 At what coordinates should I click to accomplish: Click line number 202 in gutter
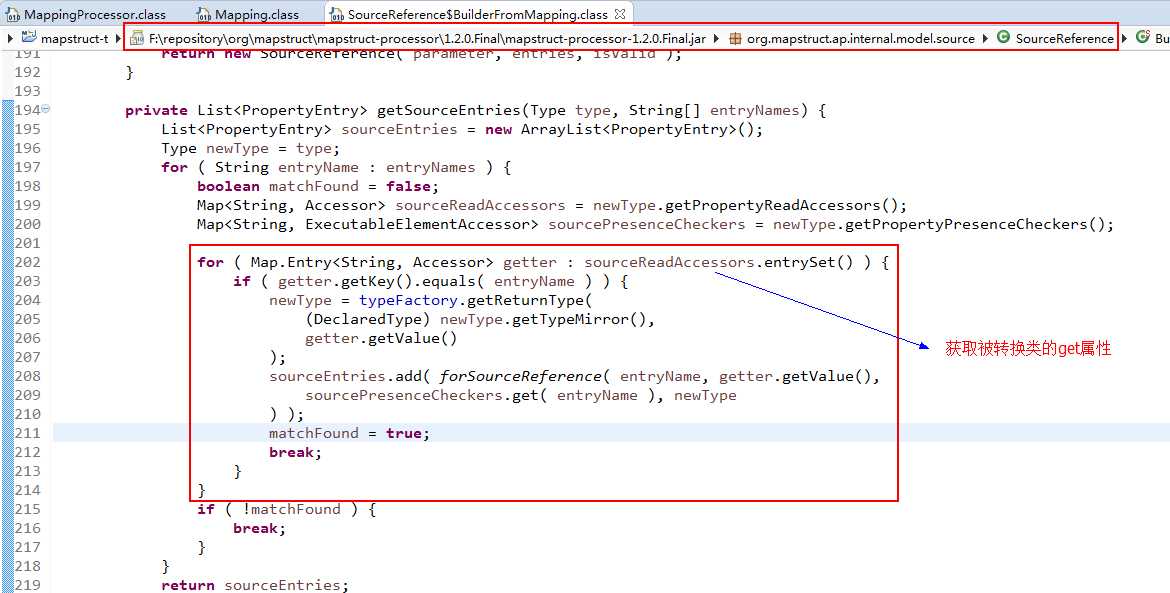(28, 262)
